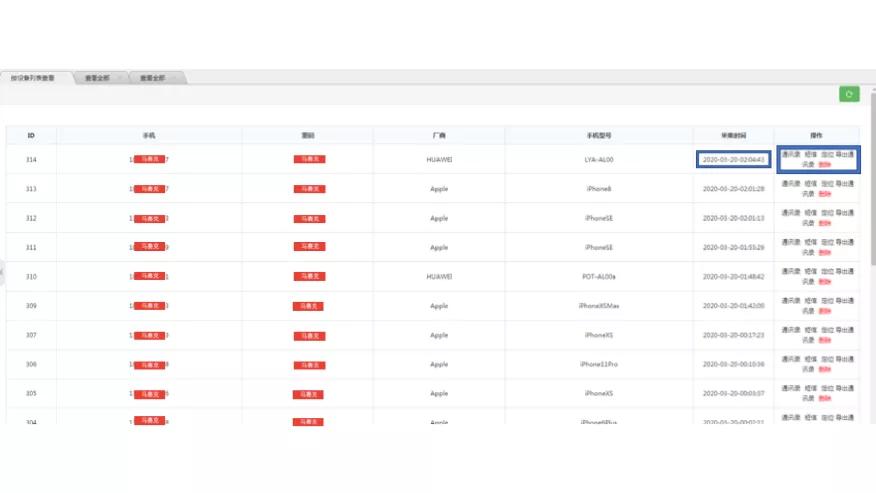Open 定位 for record 312

tap(827, 213)
